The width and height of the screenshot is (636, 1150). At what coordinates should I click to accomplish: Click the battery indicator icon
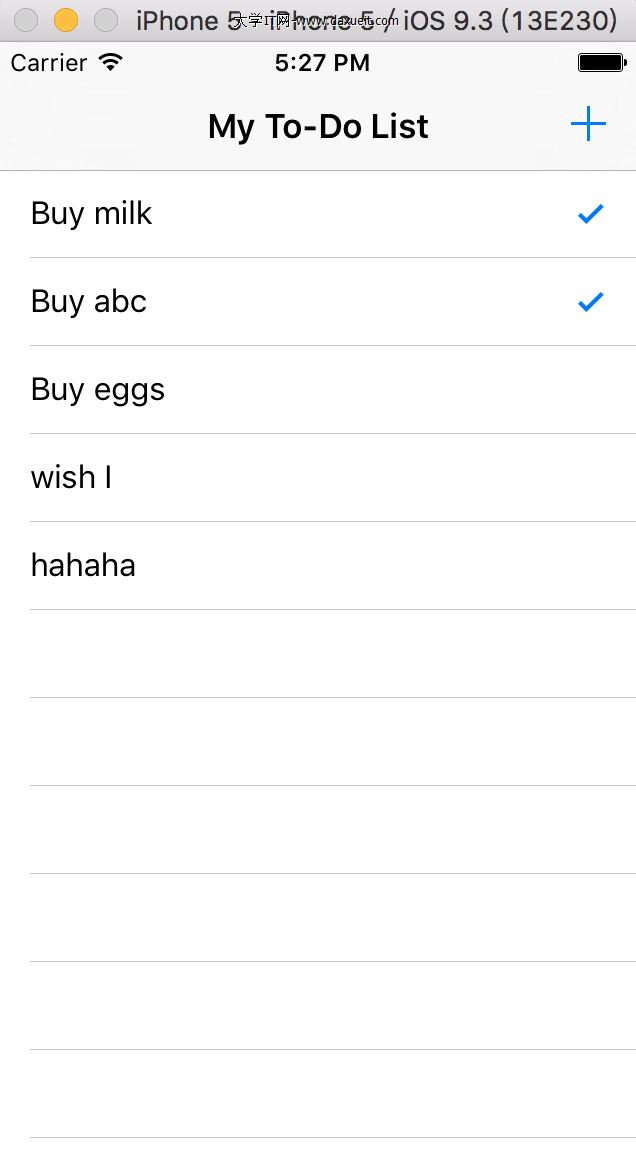coord(601,62)
